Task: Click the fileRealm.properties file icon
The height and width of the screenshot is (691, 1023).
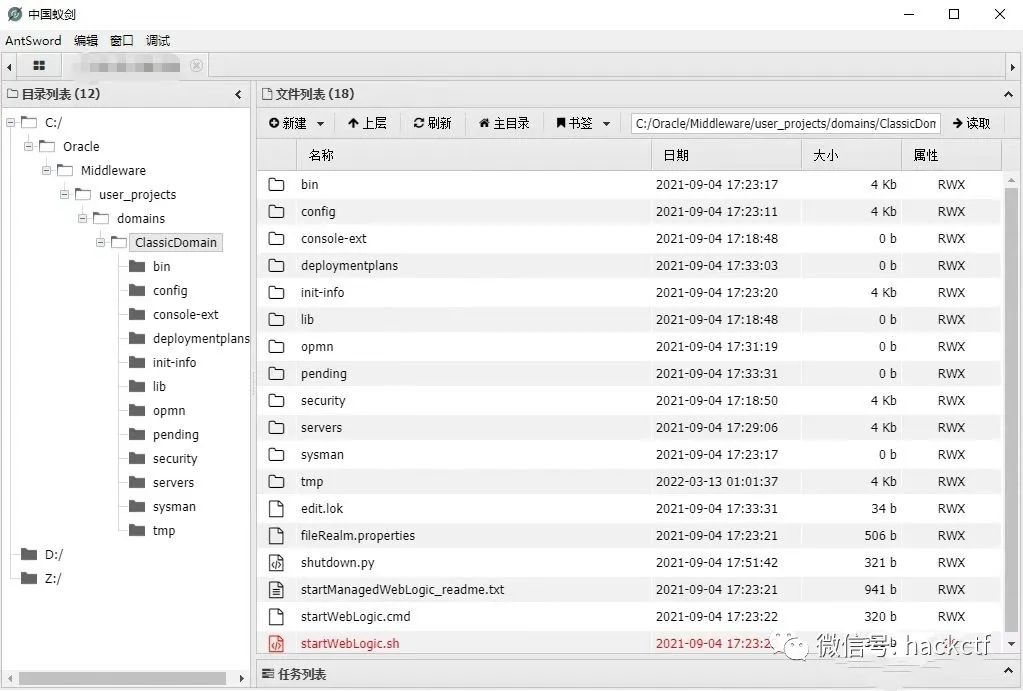Action: 277,536
